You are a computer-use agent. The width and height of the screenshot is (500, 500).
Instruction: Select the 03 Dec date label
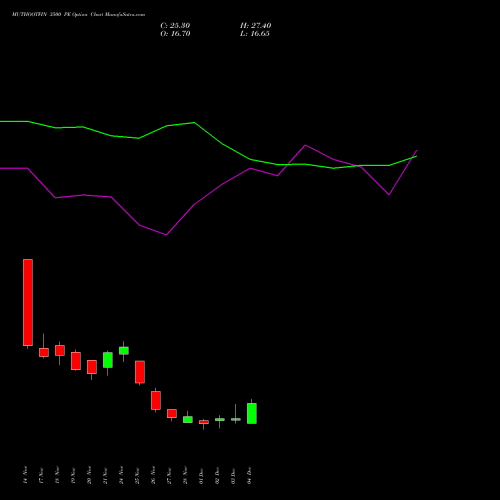(233, 475)
